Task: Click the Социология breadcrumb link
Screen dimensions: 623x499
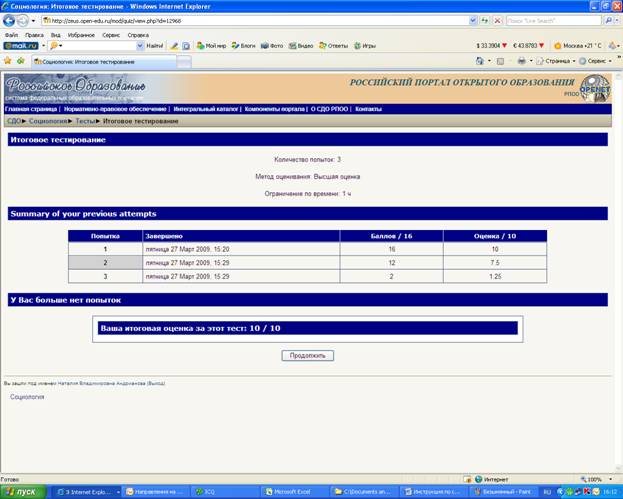Action: 48,121
